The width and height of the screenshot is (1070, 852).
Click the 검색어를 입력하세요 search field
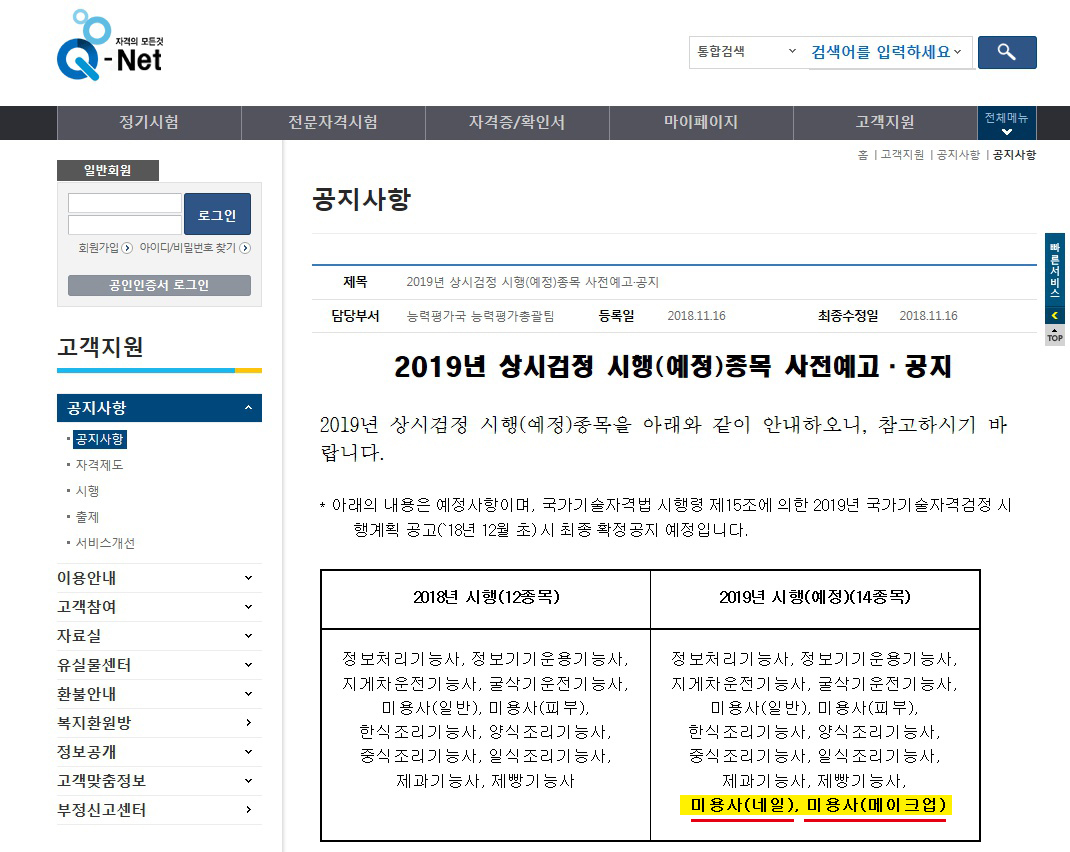(885, 52)
